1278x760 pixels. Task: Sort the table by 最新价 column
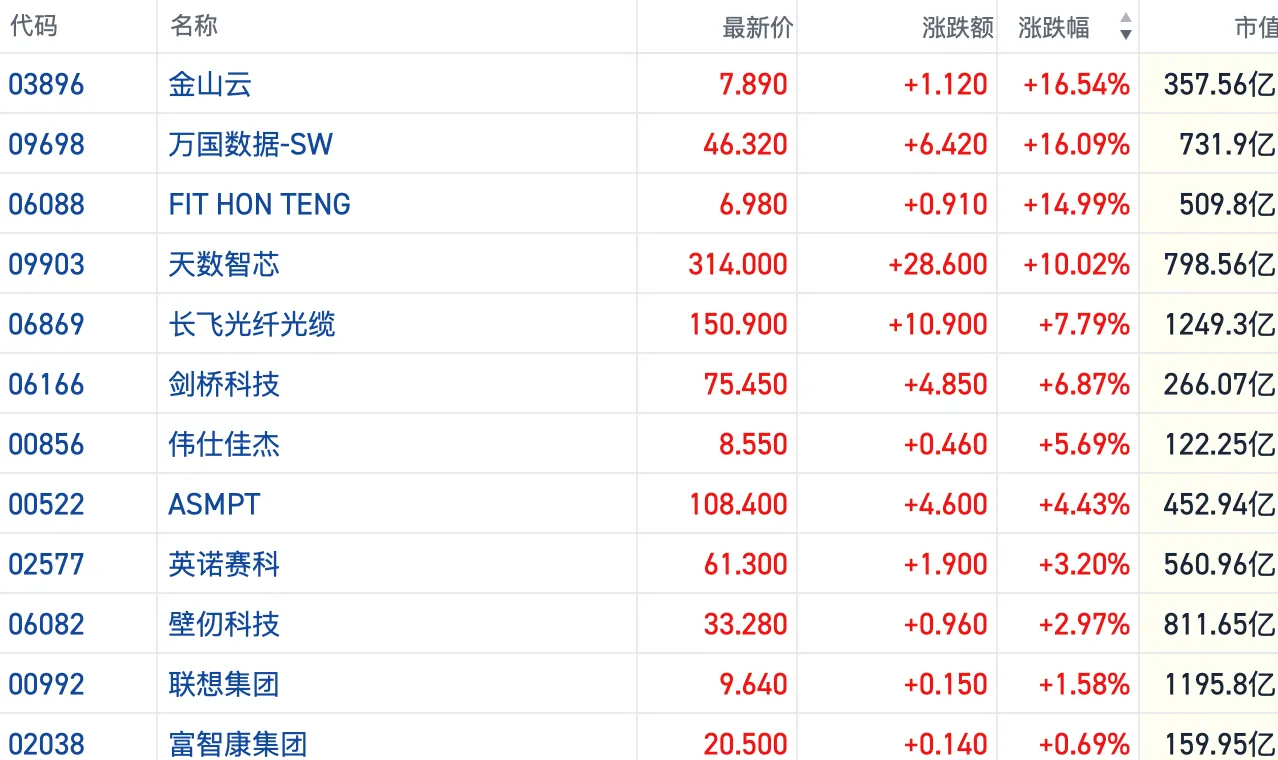click(757, 27)
